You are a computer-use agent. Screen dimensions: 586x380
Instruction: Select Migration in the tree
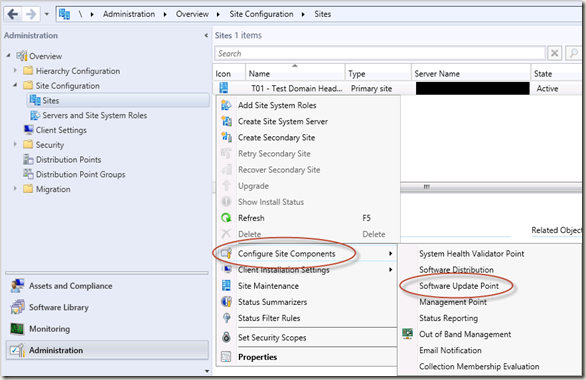click(53, 189)
